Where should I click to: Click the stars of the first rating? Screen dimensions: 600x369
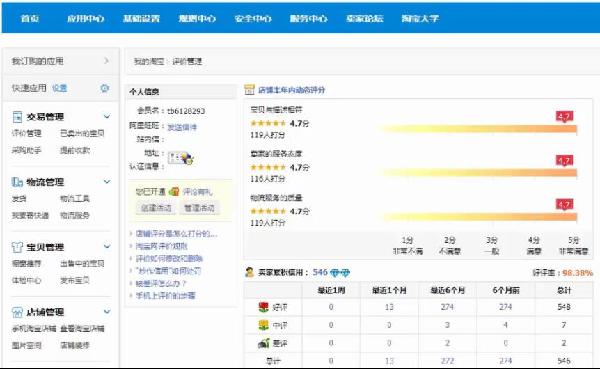coord(268,123)
